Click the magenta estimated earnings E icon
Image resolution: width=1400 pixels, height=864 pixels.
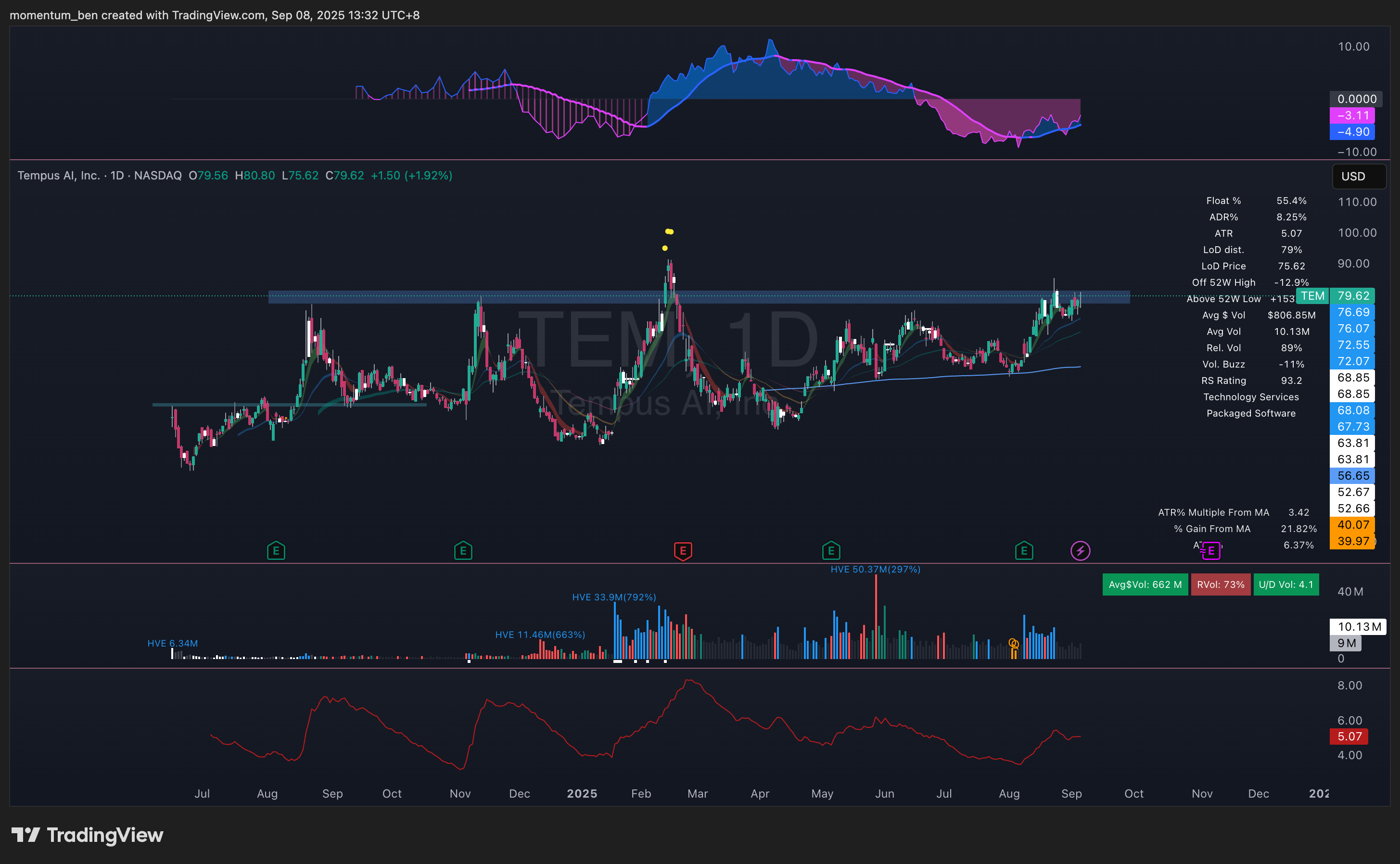click(1211, 551)
